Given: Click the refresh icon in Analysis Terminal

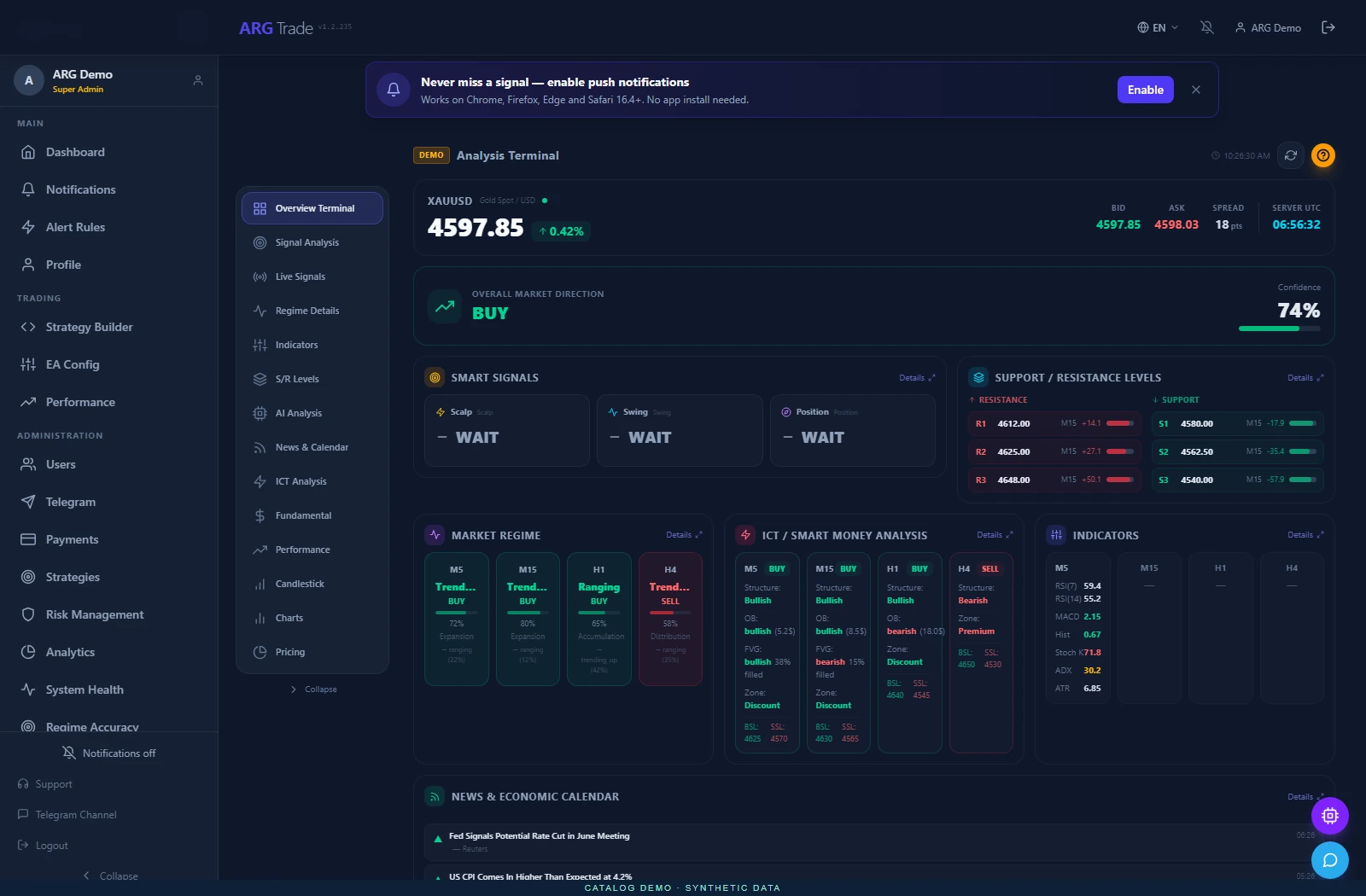Looking at the screenshot, I should pos(1291,155).
